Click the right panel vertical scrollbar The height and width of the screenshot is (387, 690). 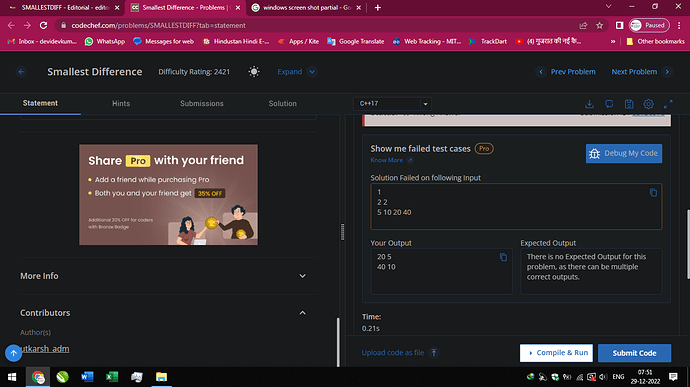pyautogui.click(x=688, y=244)
